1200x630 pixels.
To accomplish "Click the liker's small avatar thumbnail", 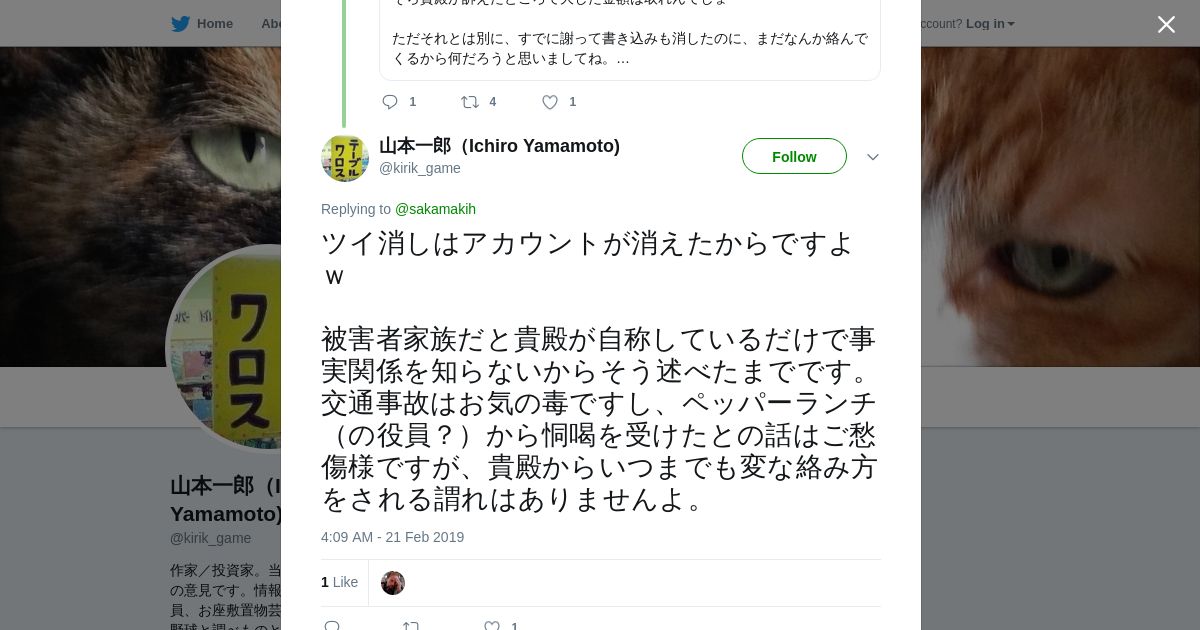I will 393,583.
